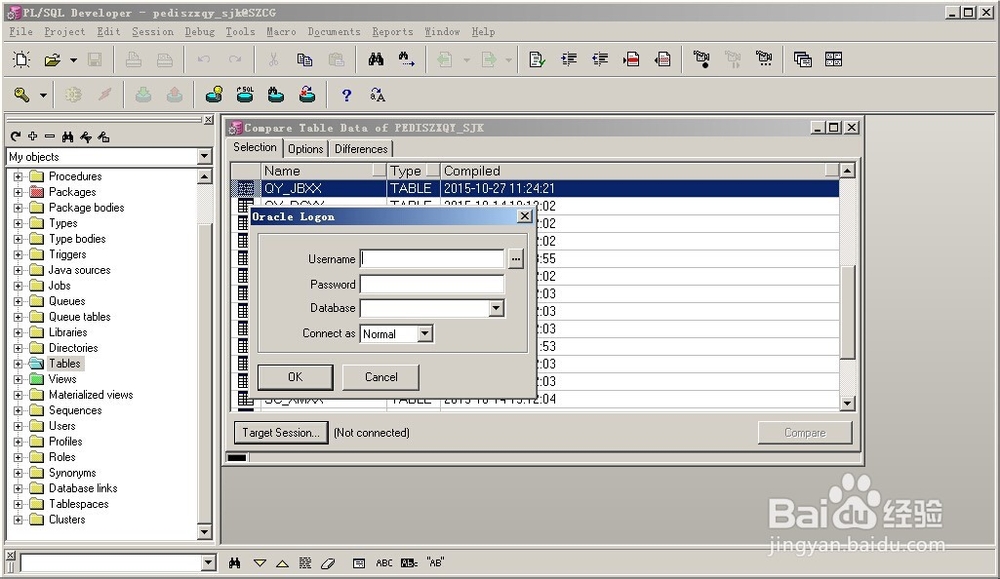
Task: Click Cancel in Oracle Logon dialog
Action: click(381, 377)
